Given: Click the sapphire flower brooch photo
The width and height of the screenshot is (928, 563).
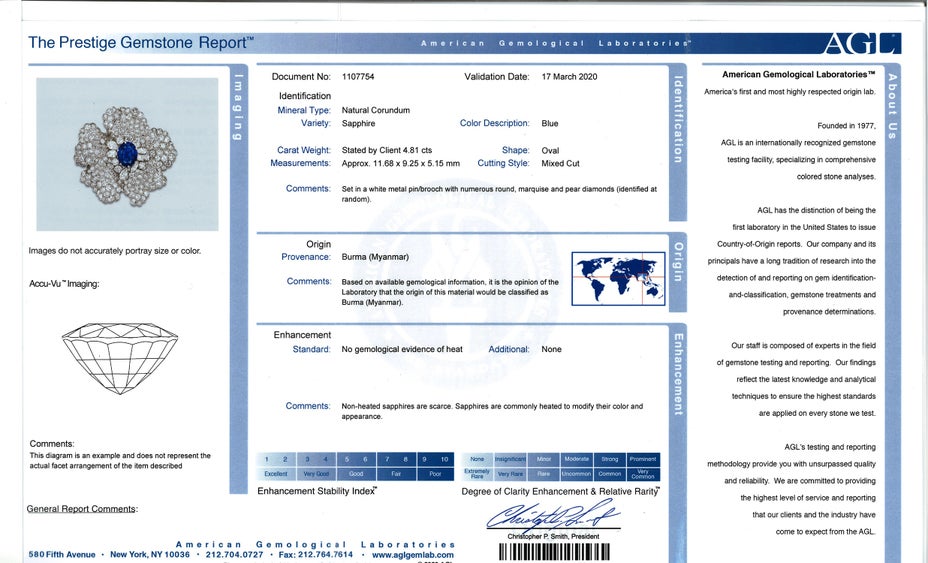Looking at the screenshot, I should coord(127,155).
